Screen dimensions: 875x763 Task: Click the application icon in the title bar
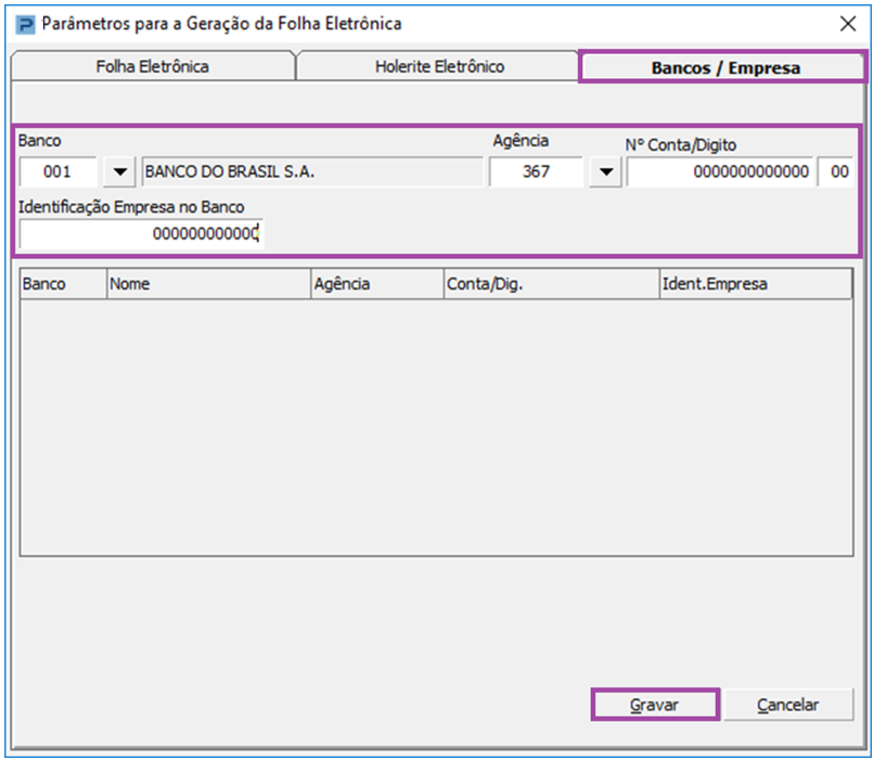click(x=25, y=24)
